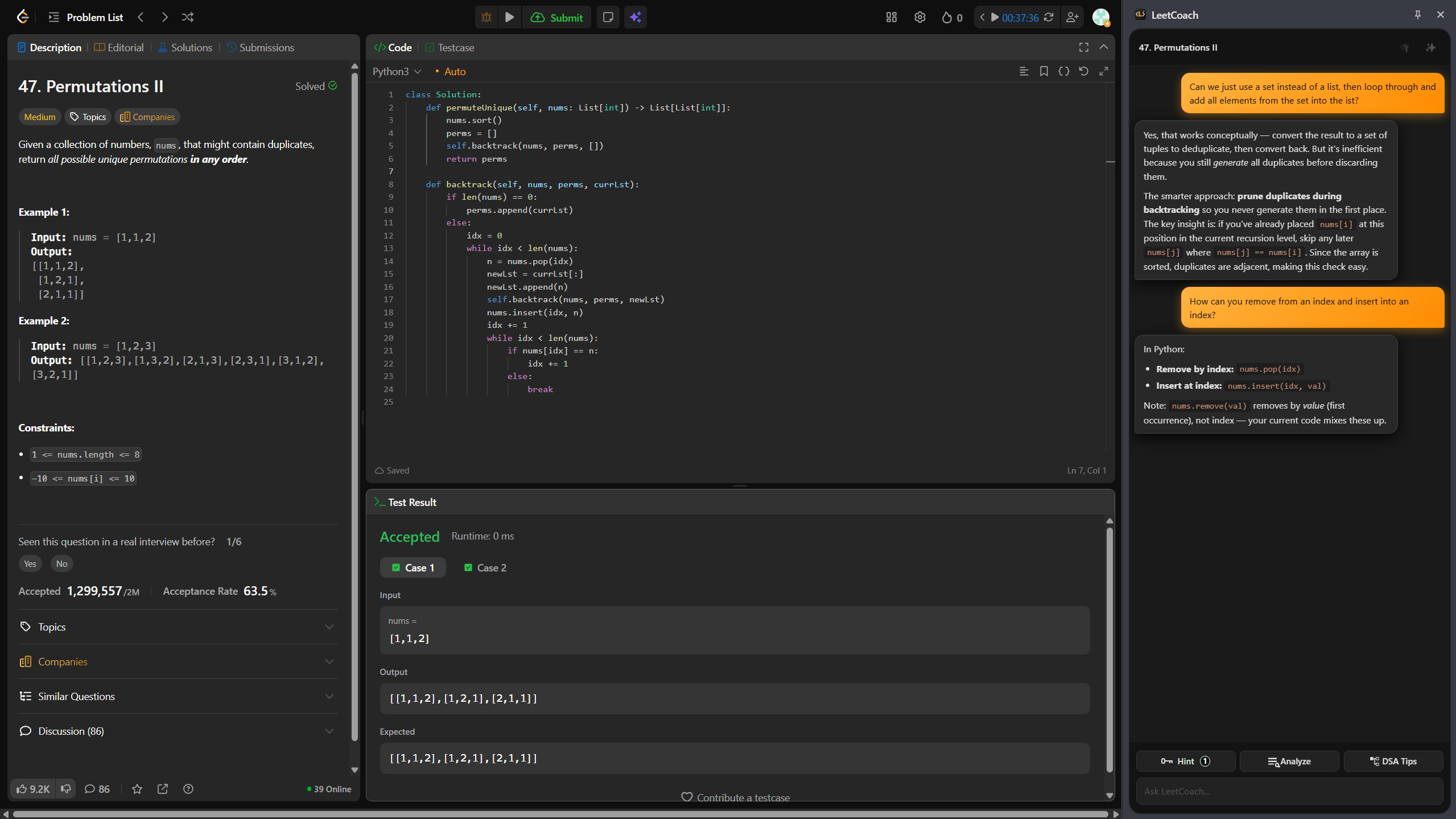Switch to the Testcase tab
Screen dimensions: 1456x819
(x=449, y=47)
